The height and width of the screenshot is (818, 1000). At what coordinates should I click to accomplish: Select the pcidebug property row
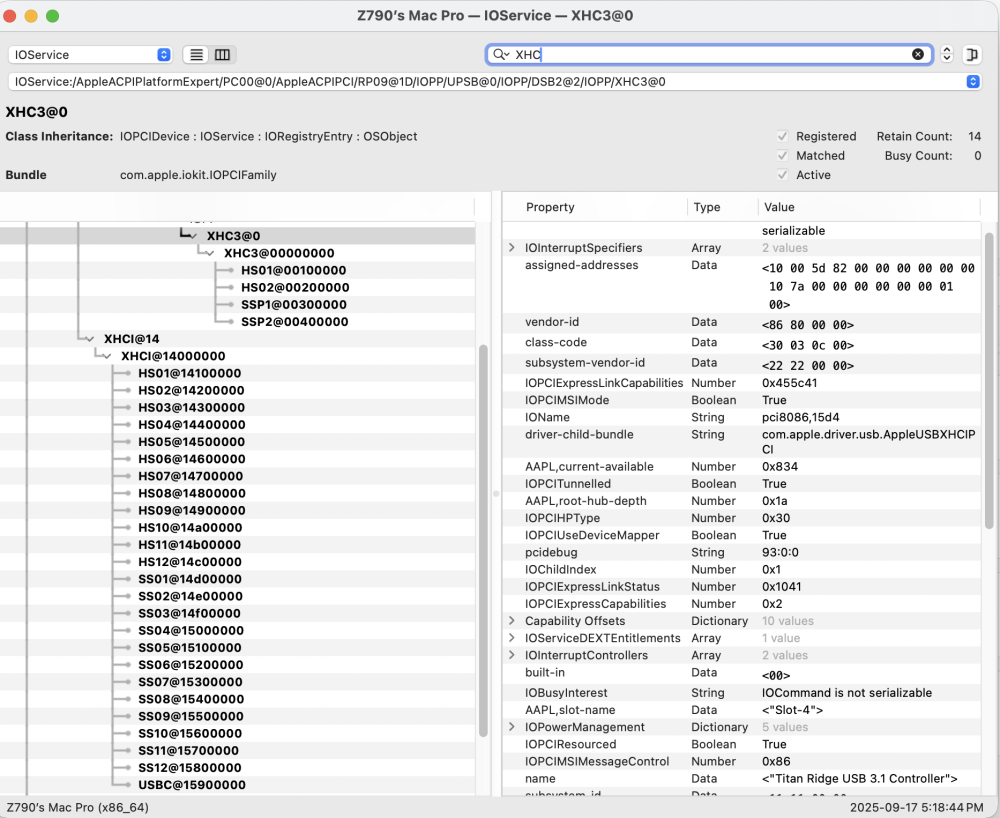[742, 552]
